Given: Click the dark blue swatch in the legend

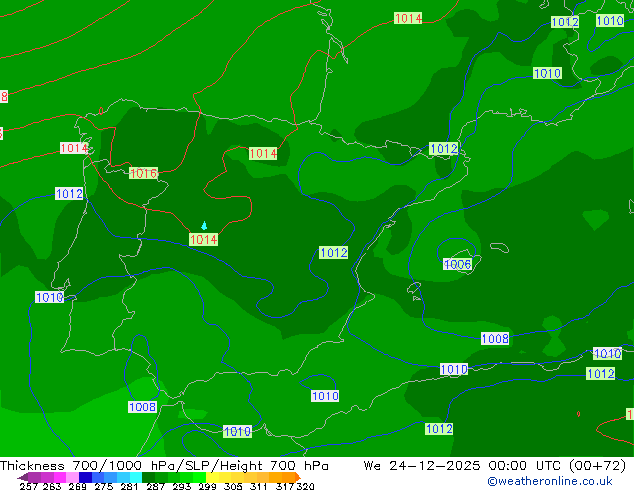Looking at the screenshot, I should [x=85, y=477].
